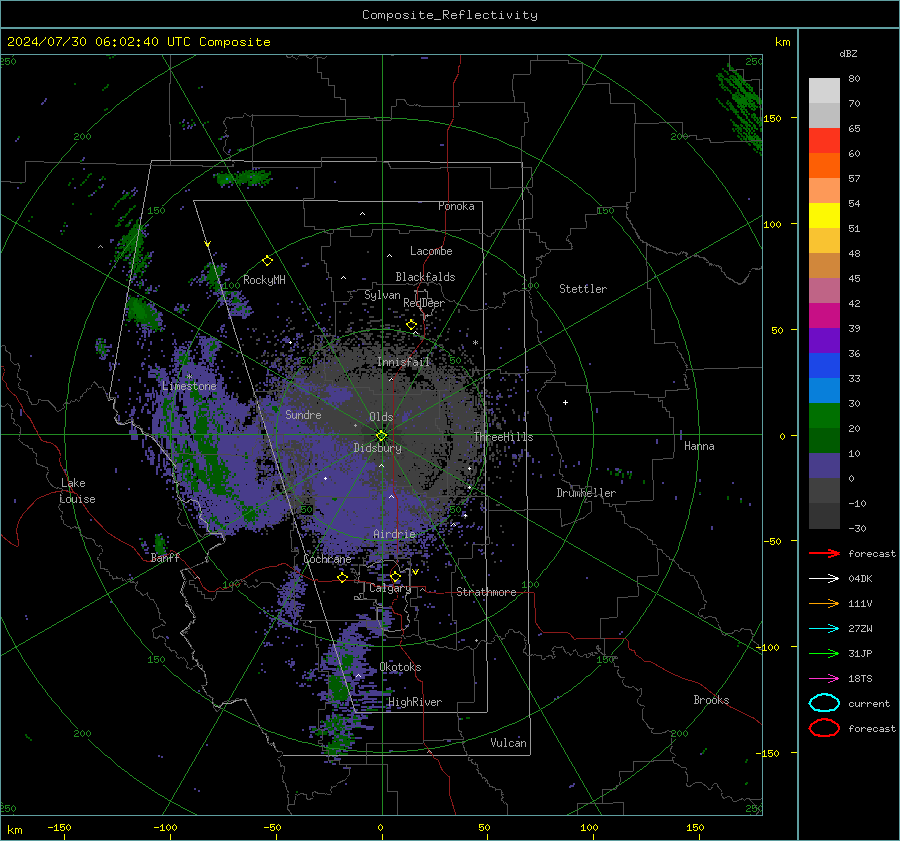Click the yellow diamond marker below RedDeer
This screenshot has width=900, height=841.
click(411, 325)
